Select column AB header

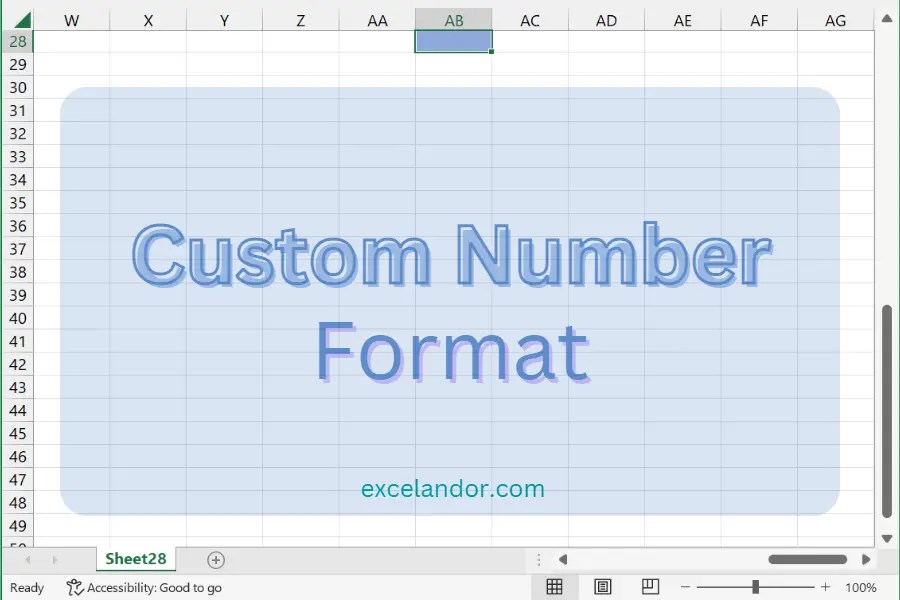pos(453,19)
